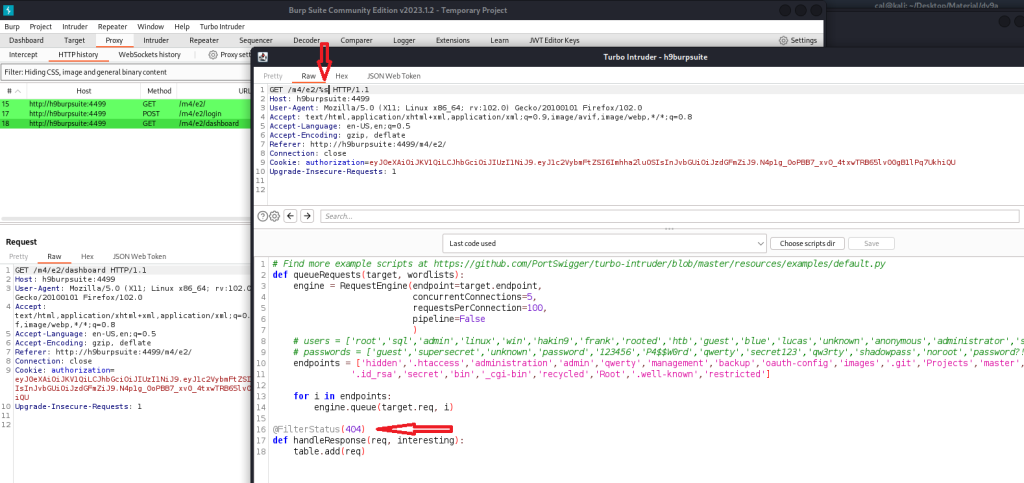
Task: Select Pretty tab in Turbo Intruder window
Action: click(273, 76)
